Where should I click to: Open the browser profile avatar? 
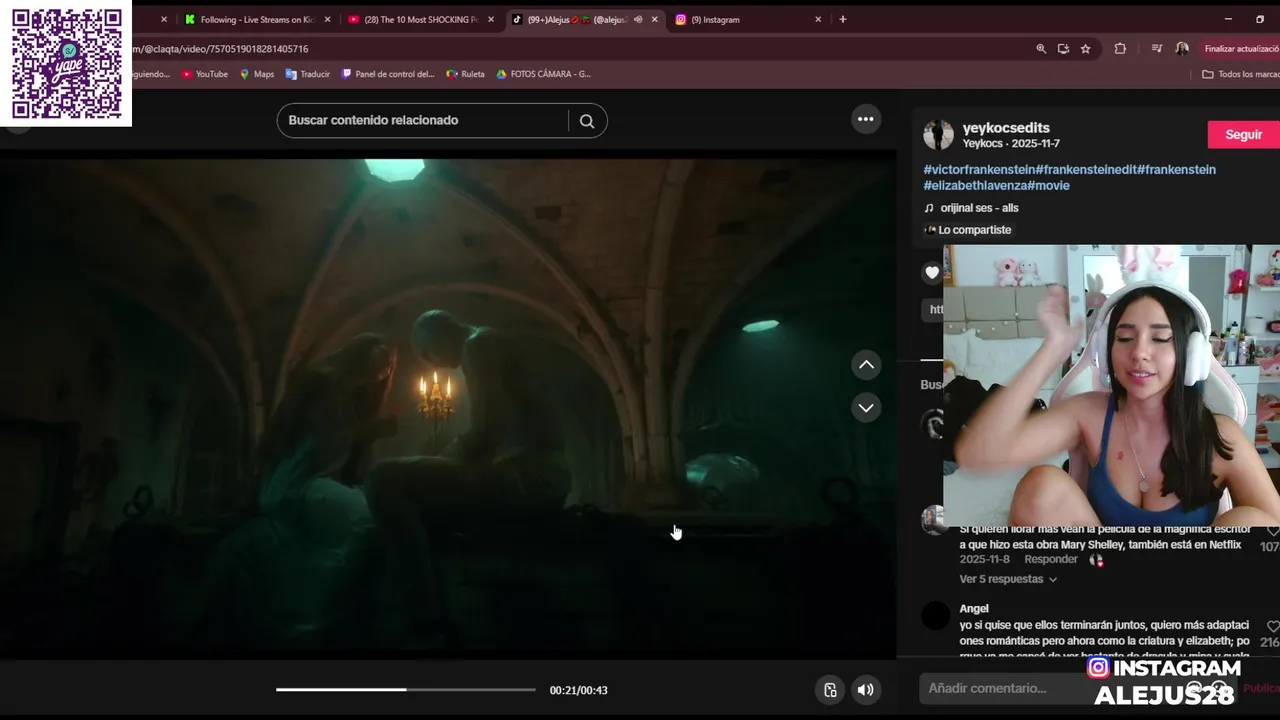pos(1182,49)
